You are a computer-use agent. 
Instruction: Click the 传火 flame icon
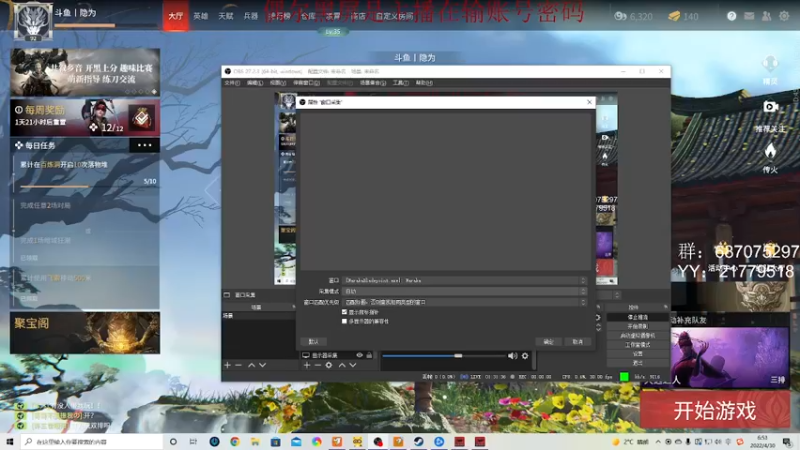770,151
